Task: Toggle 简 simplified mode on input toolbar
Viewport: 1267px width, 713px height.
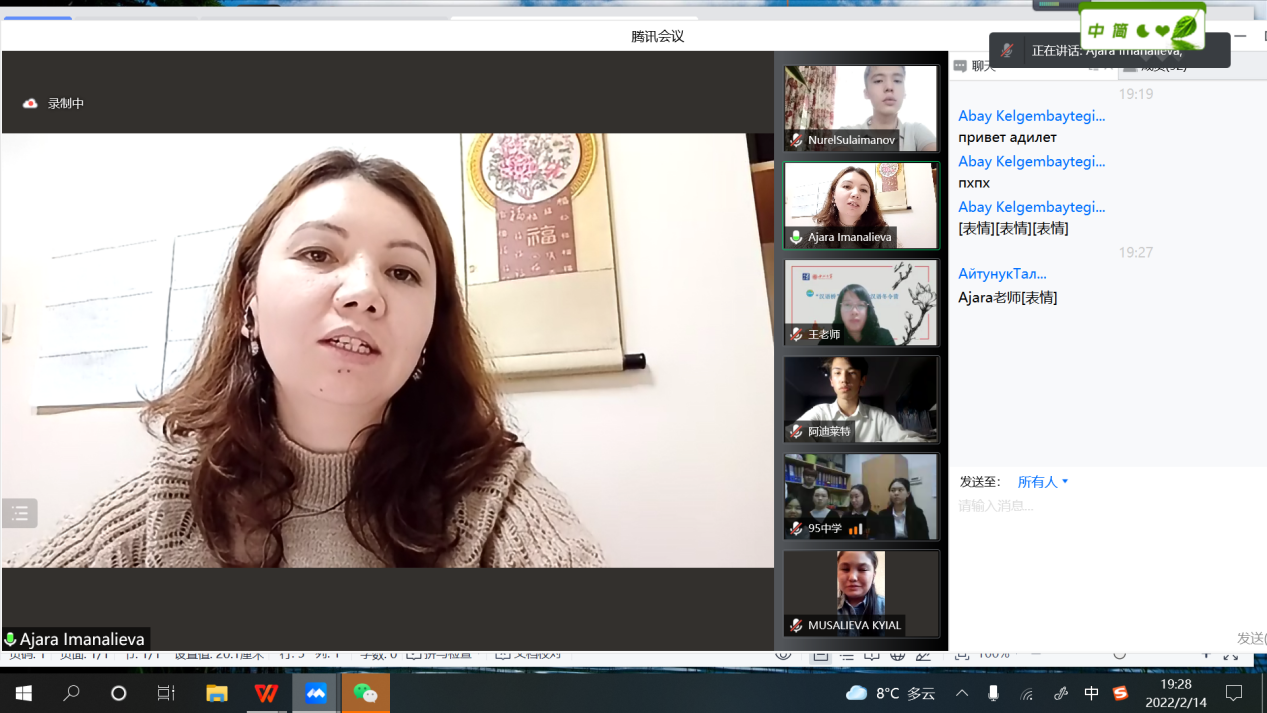Action: [x=1120, y=31]
